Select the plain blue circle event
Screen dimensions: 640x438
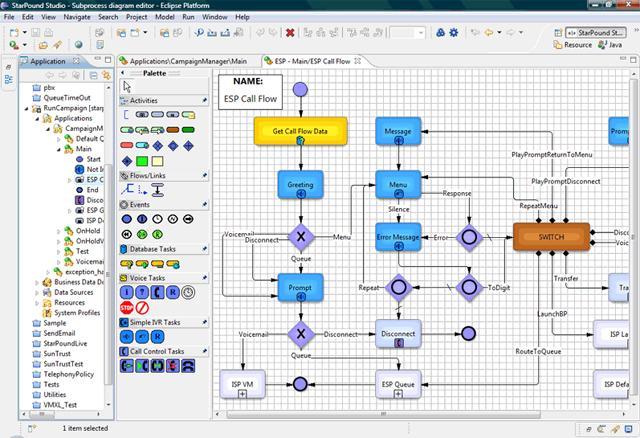[127, 219]
